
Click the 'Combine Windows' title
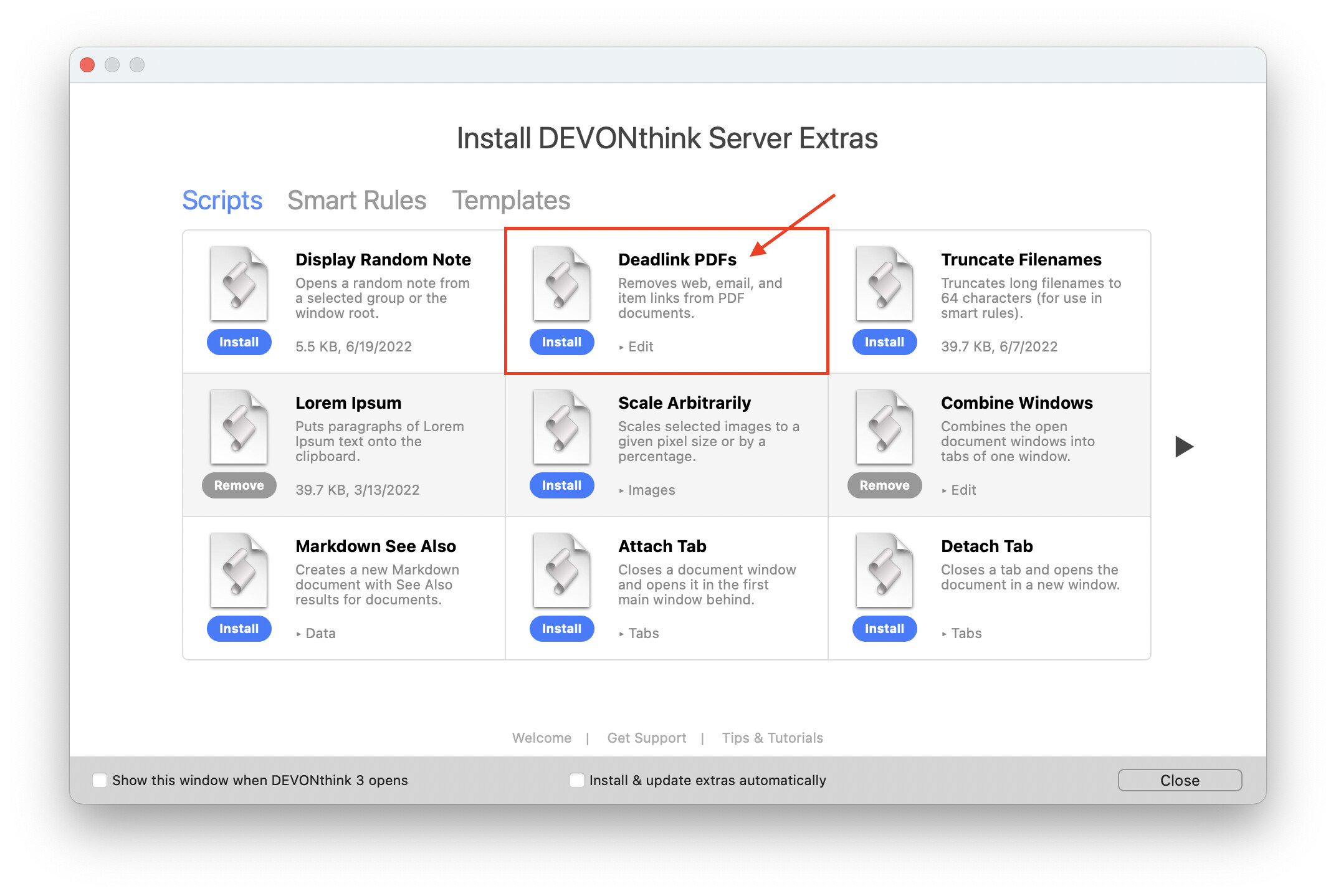click(x=1017, y=403)
